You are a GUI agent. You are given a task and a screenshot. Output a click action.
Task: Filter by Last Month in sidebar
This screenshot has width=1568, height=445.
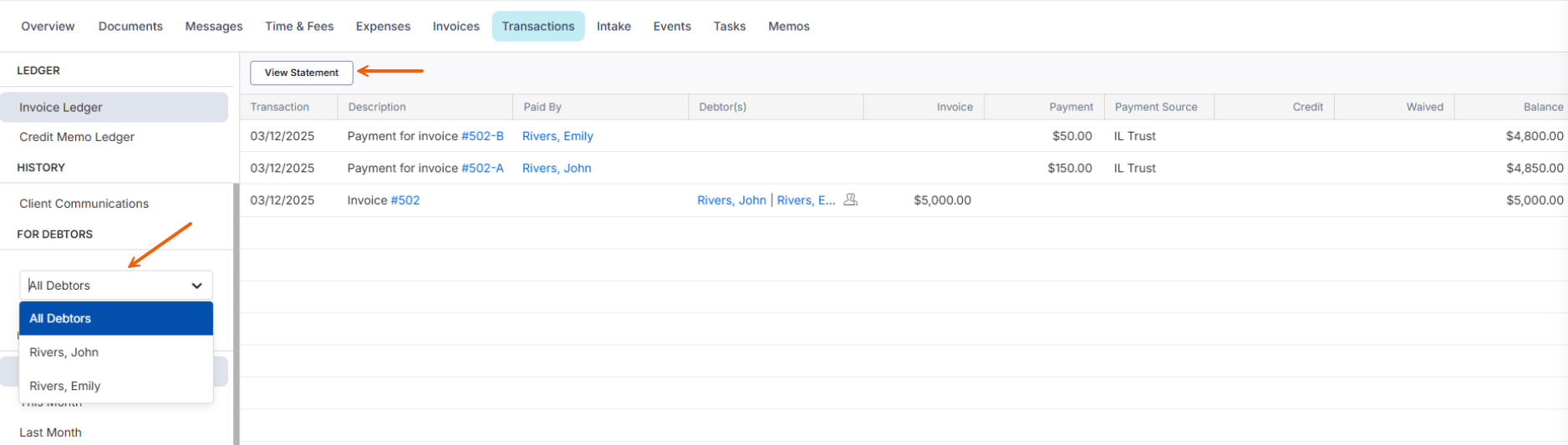50,432
